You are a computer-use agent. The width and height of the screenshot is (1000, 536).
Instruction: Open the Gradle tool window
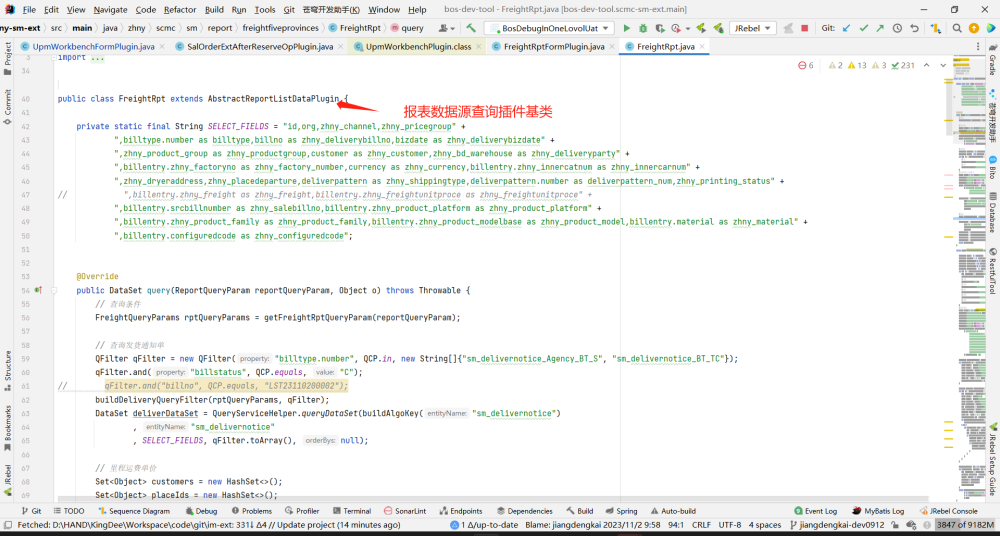[992, 59]
